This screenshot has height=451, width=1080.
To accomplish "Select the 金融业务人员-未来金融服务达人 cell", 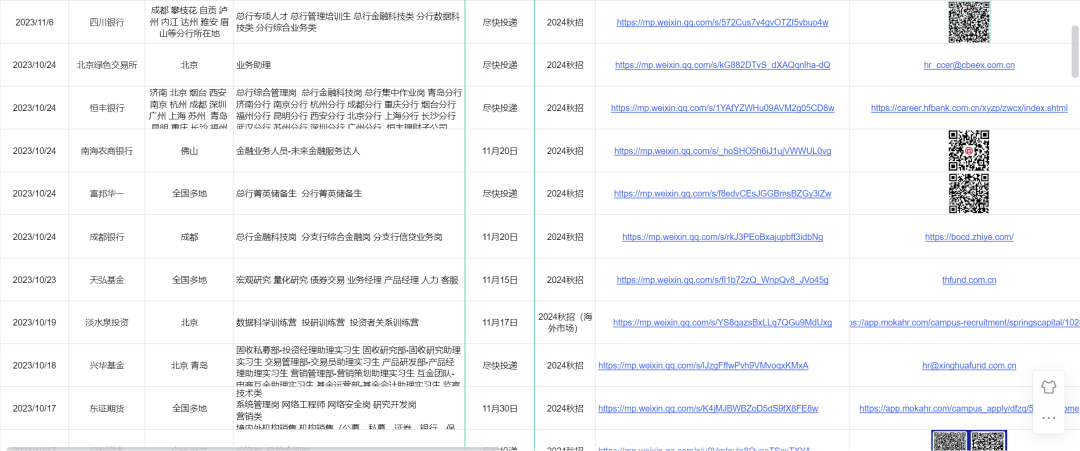I will tap(349, 151).
